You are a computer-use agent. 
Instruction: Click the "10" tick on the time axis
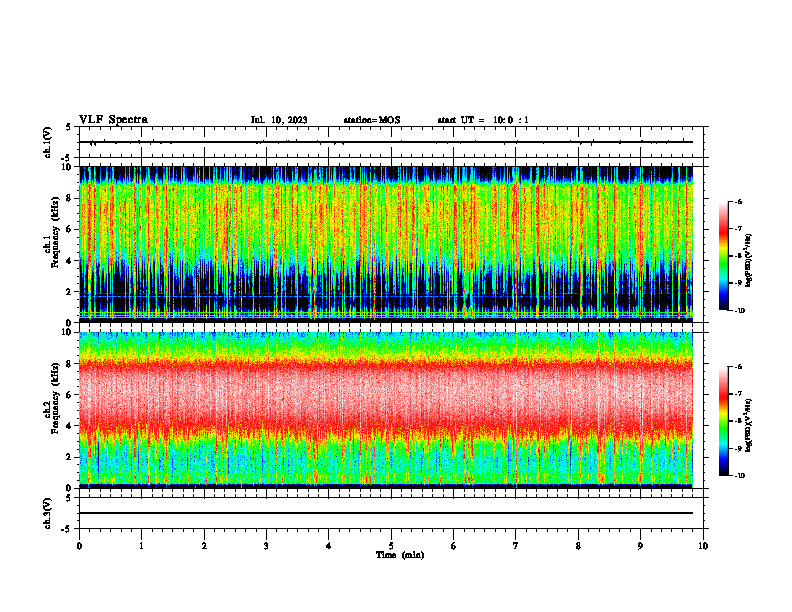click(703, 546)
